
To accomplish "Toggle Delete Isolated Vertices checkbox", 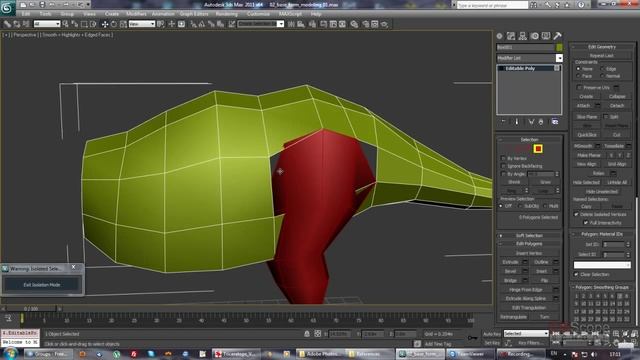I will pos(576,214).
